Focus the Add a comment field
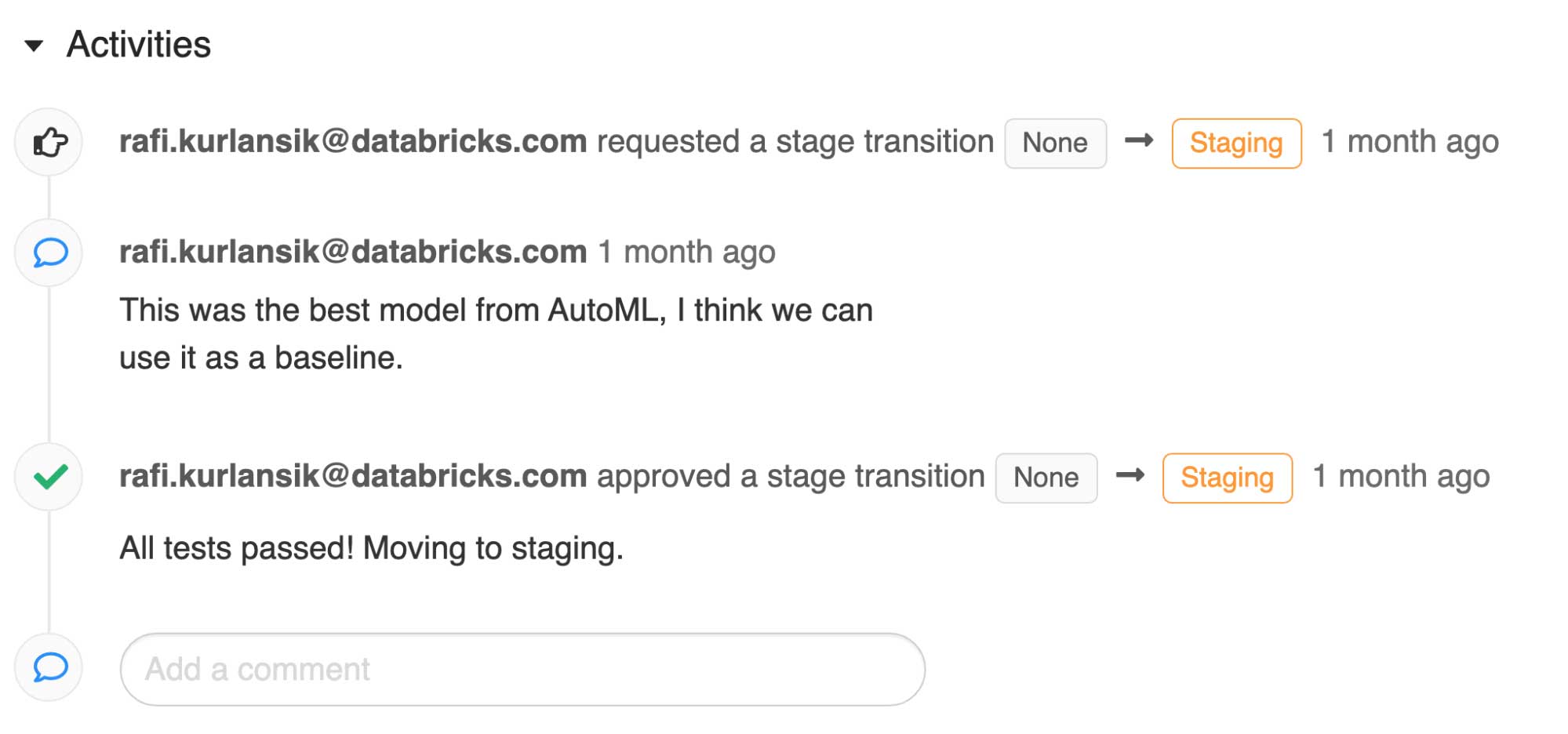This screenshot has height=734, width=1568. tap(522, 670)
